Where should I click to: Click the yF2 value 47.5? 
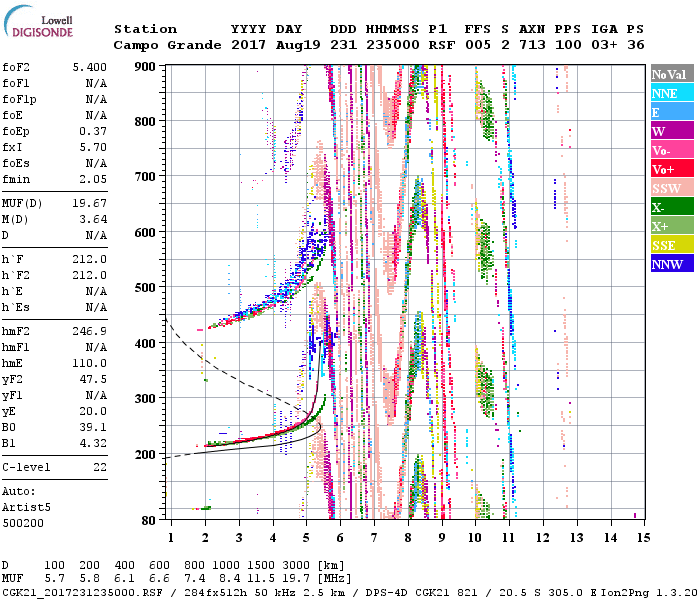pyautogui.click(x=93, y=379)
